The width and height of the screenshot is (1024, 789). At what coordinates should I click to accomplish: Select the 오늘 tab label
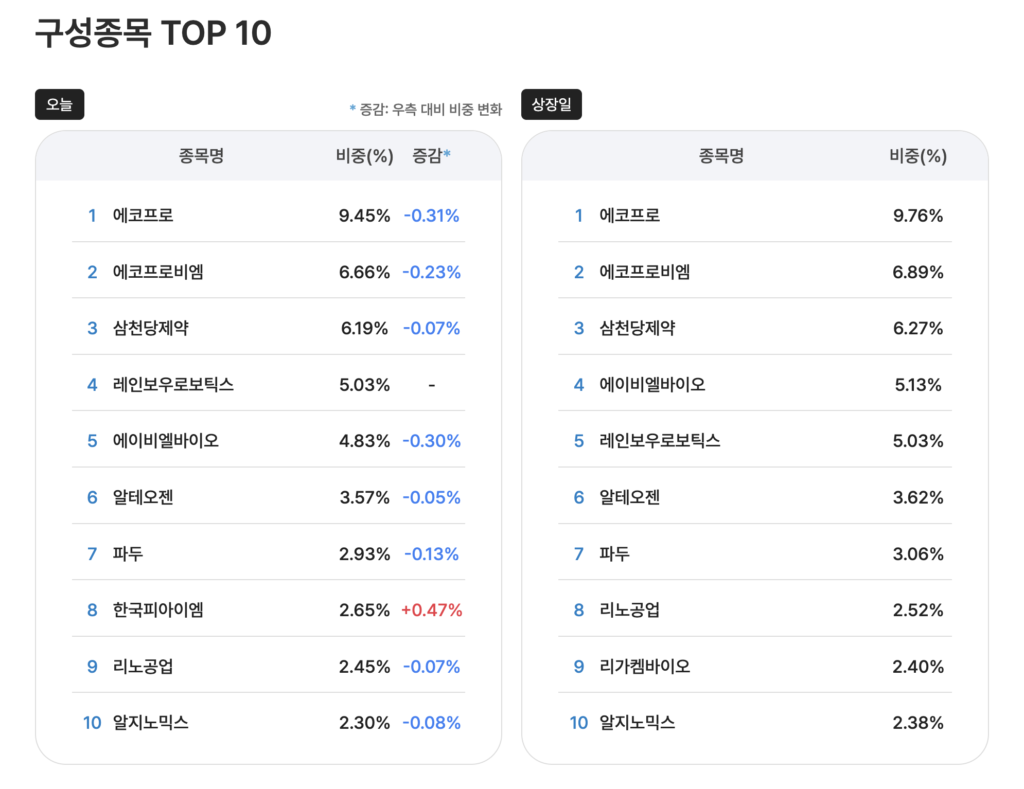[x=59, y=104]
